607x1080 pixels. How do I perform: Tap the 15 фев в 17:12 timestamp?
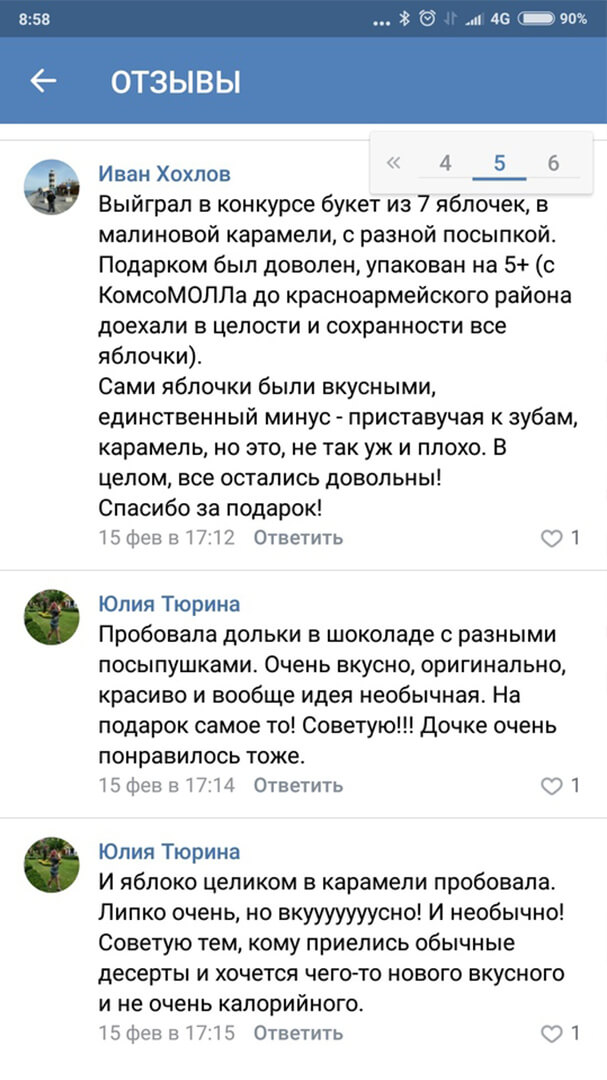point(166,538)
